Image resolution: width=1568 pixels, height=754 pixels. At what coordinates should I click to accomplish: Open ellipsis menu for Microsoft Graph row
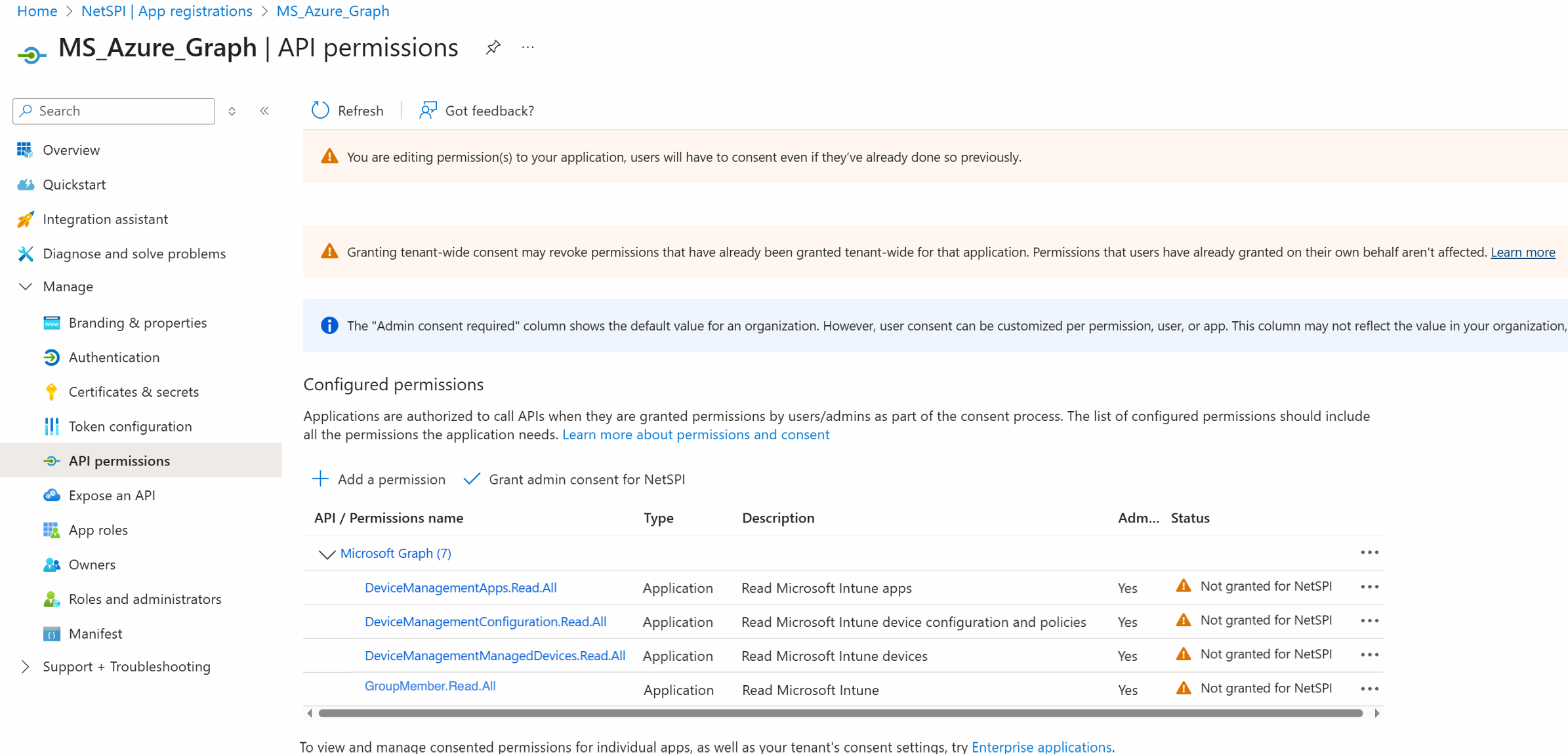(x=1369, y=553)
